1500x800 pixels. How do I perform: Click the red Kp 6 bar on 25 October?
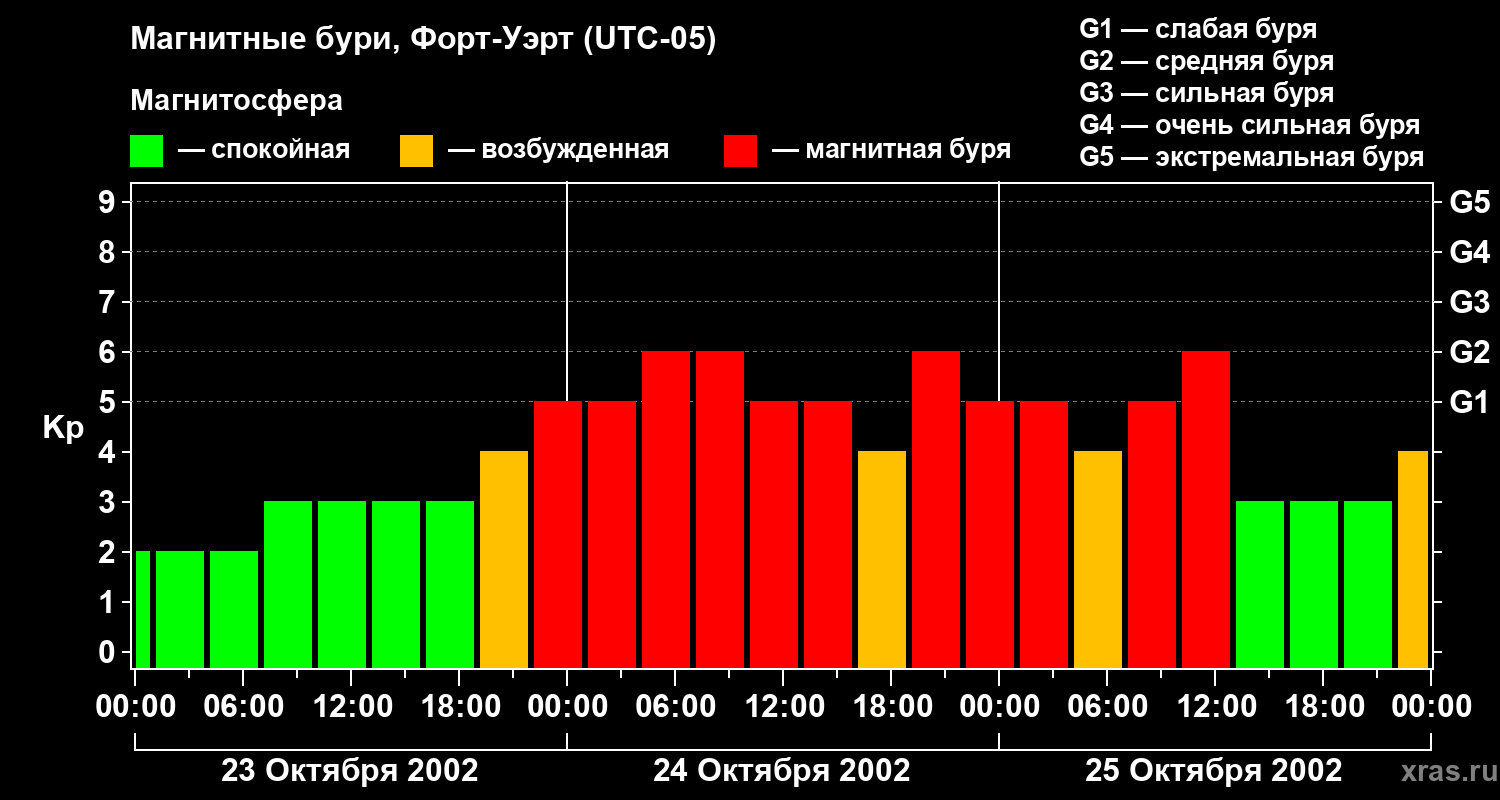1206,509
